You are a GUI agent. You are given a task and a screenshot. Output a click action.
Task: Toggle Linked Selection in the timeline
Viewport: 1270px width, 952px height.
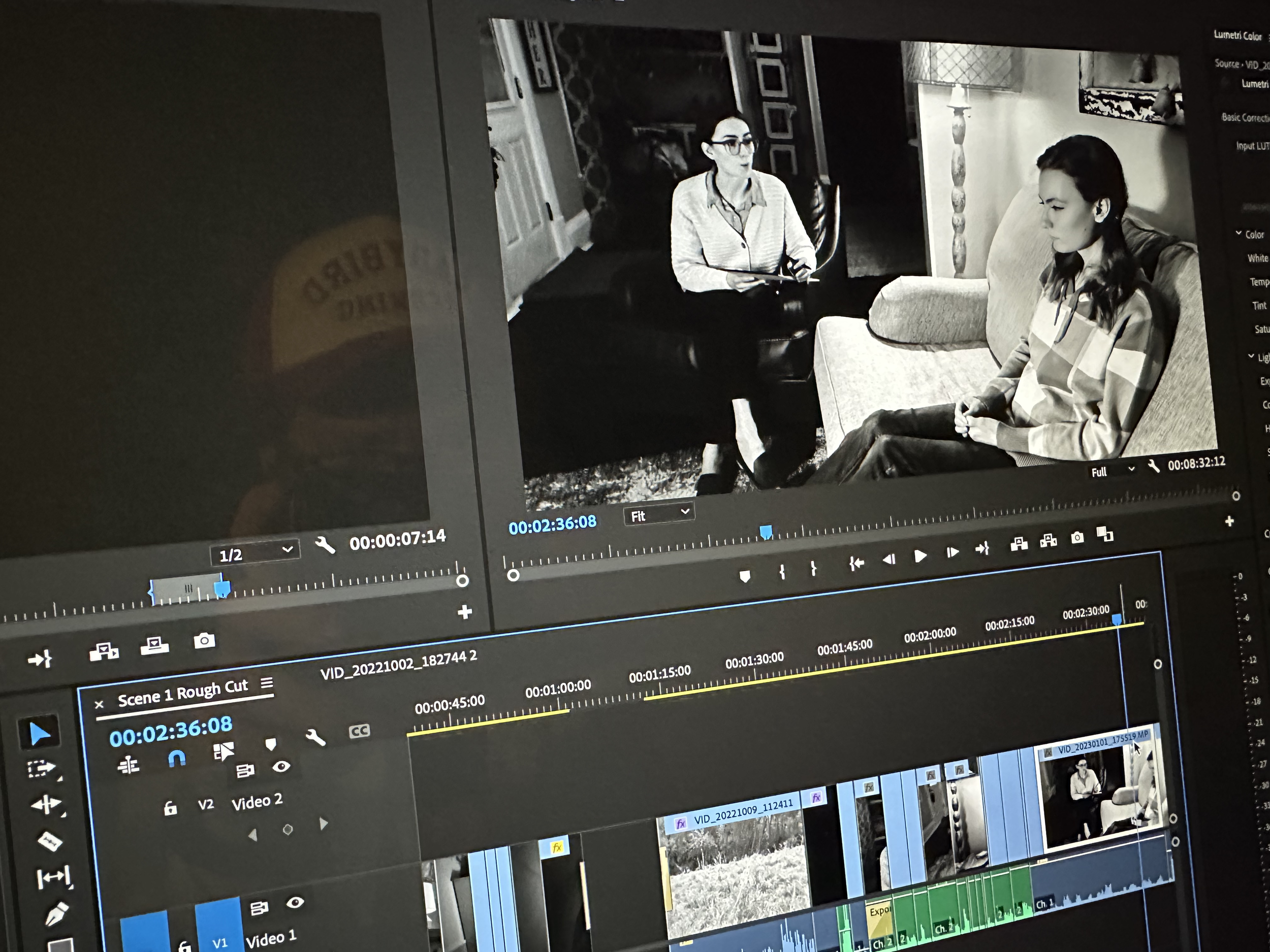point(224,752)
